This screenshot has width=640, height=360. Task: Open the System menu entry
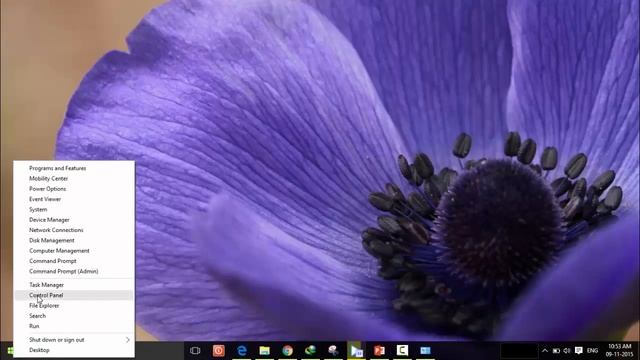tap(74, 209)
